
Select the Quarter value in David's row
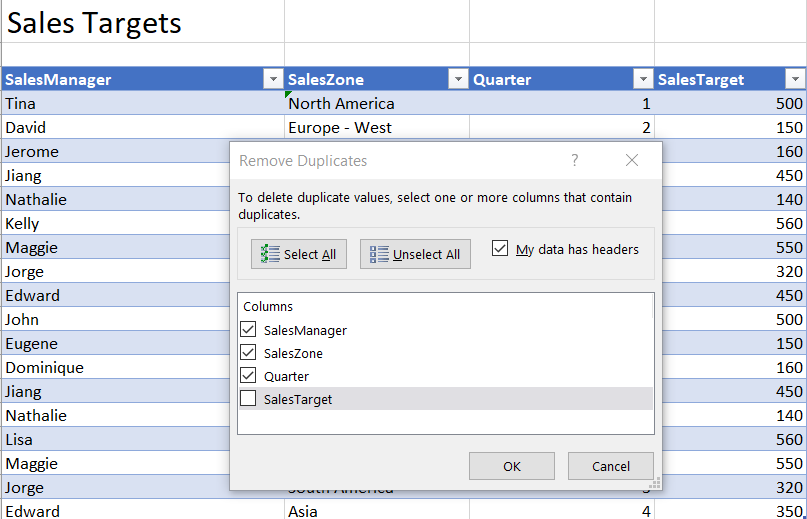(562, 127)
